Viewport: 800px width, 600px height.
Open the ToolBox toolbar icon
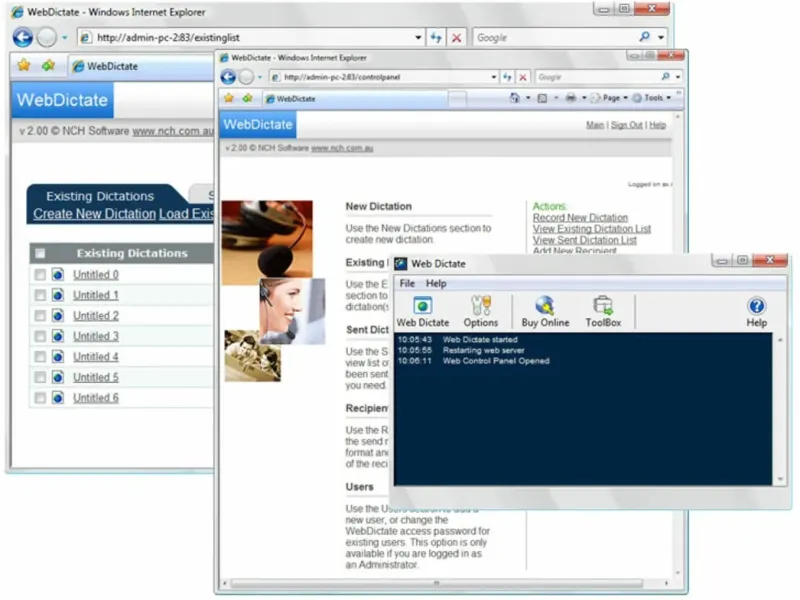603,311
